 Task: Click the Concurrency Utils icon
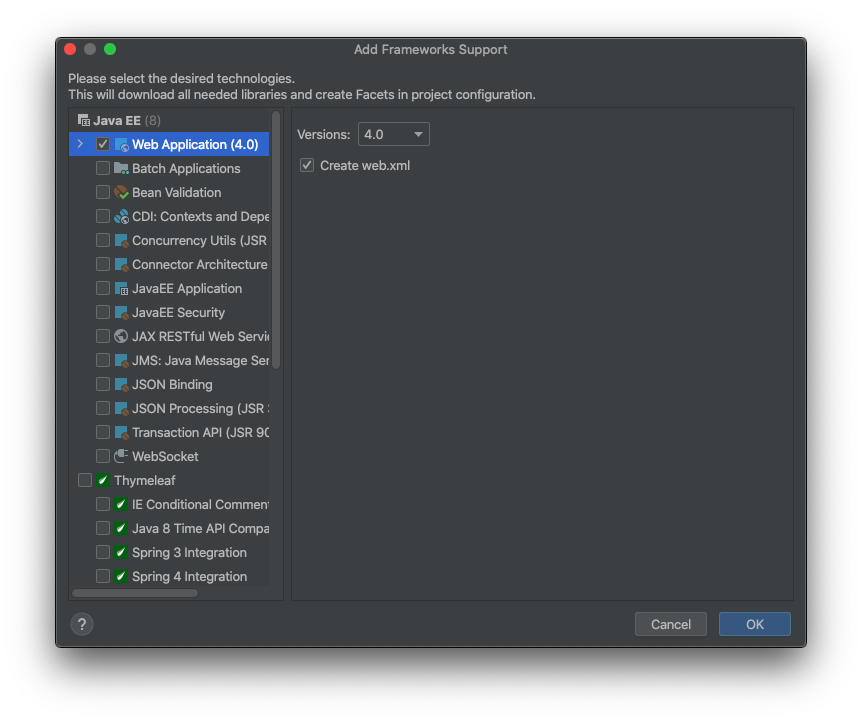coord(121,241)
